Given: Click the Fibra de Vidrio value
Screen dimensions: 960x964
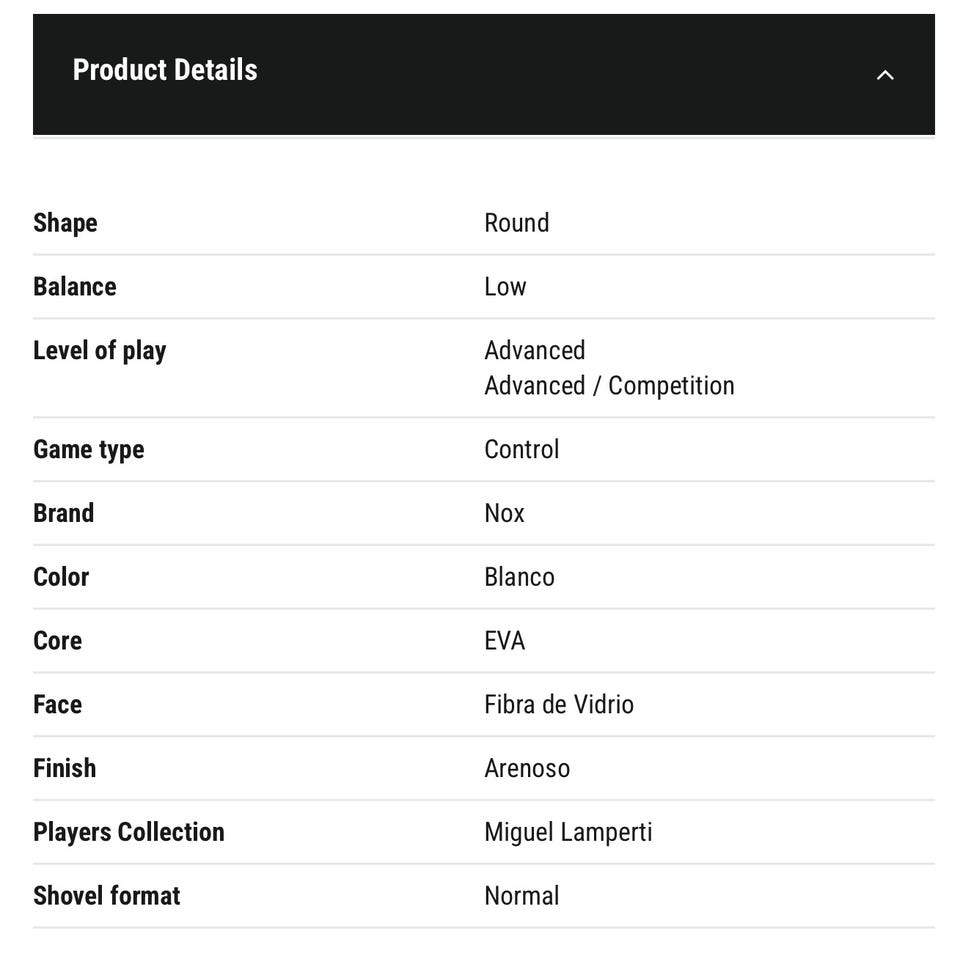Looking at the screenshot, I should coord(558,704).
